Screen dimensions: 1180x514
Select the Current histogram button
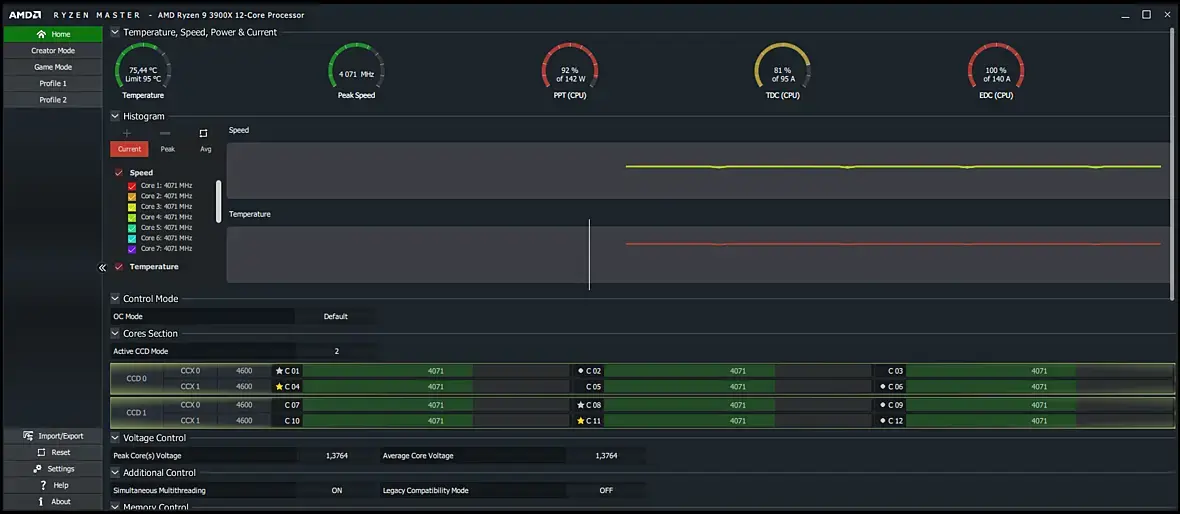pos(129,149)
